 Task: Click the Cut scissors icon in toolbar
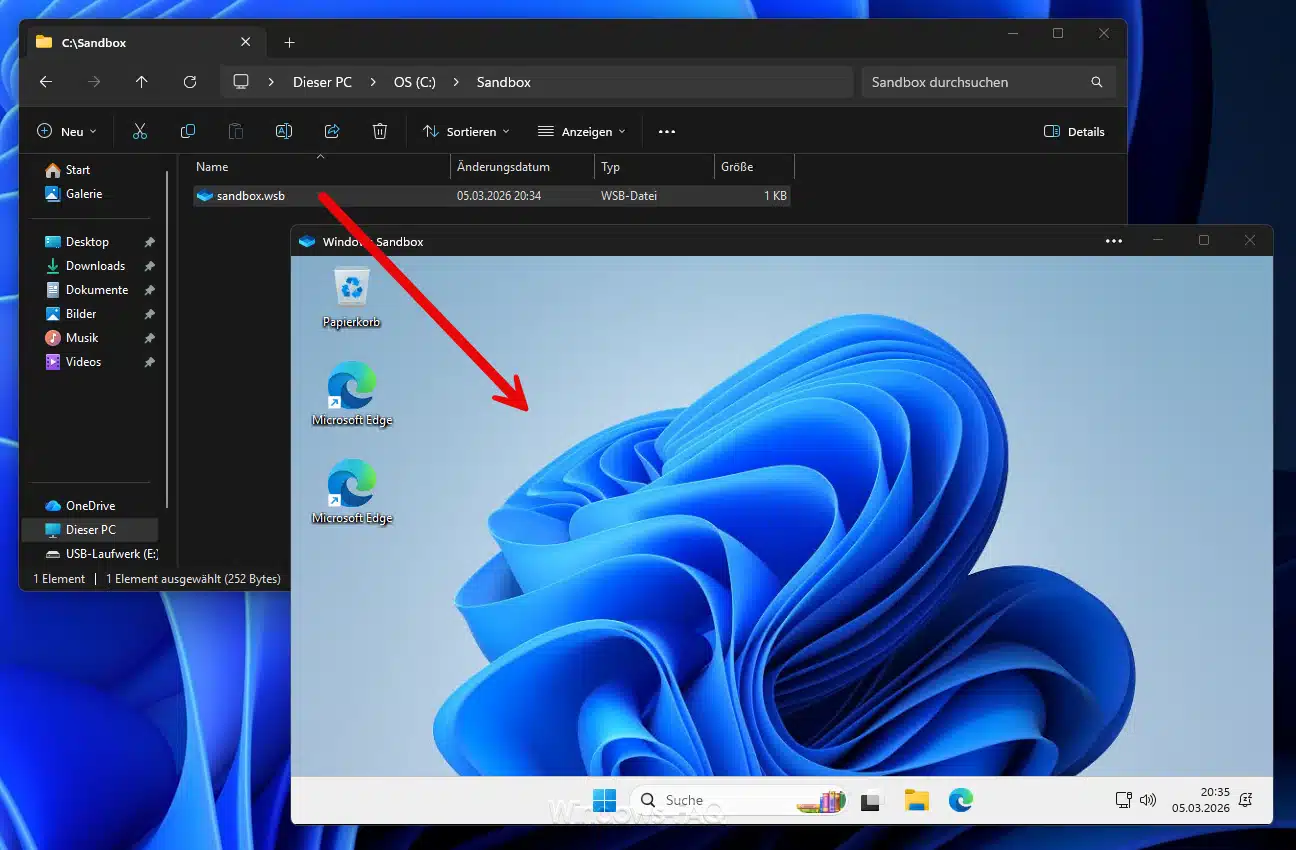coord(140,131)
